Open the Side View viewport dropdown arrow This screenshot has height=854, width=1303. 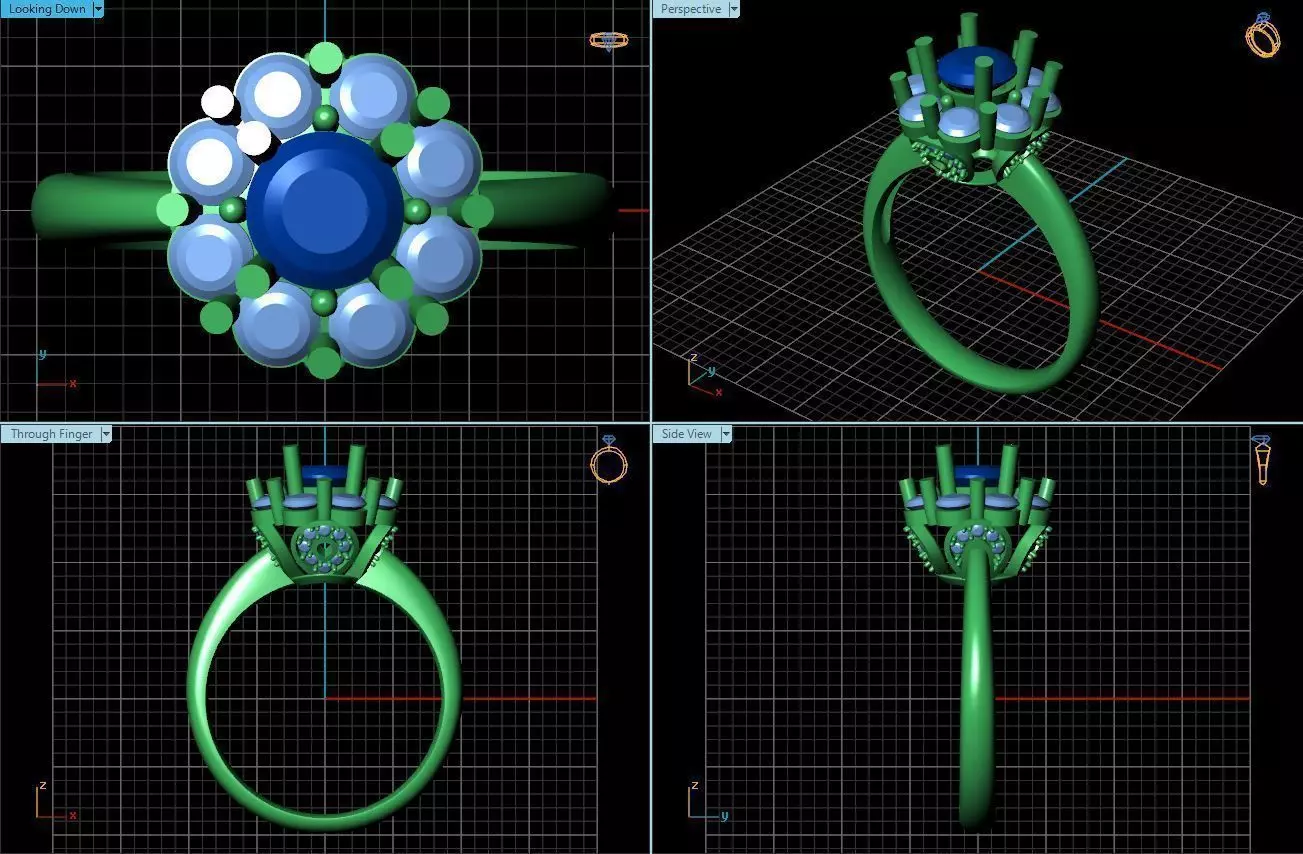(726, 434)
